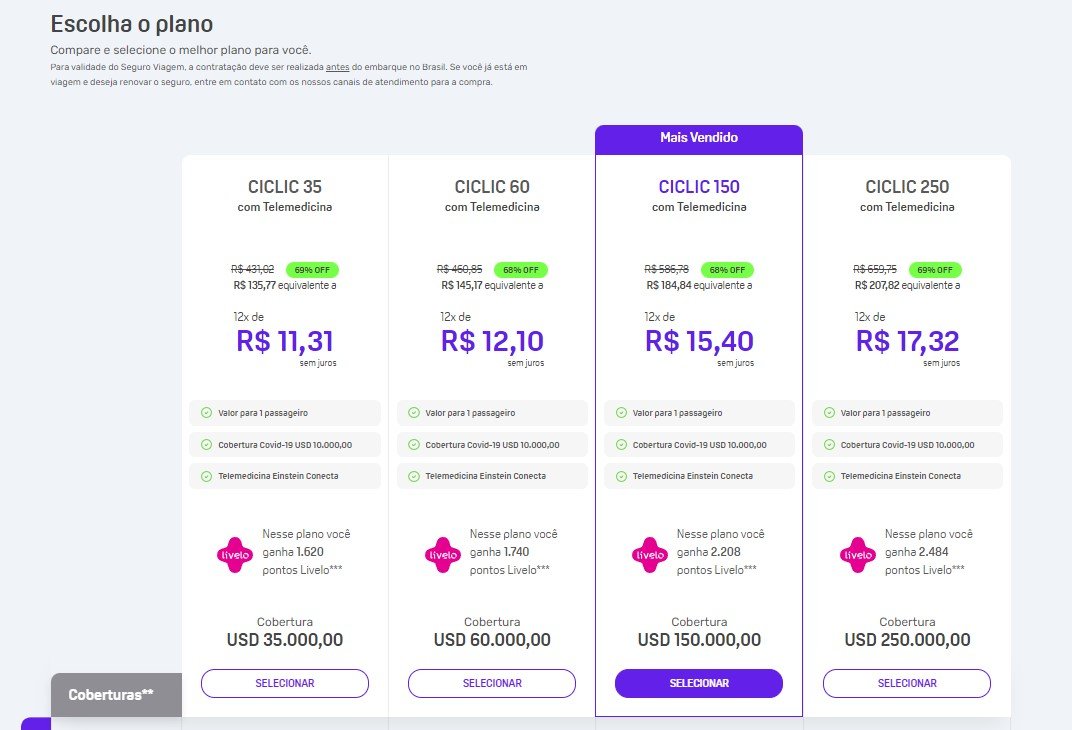
Task: Click the Livelo logo under CICLIC 35
Action: pos(234,554)
